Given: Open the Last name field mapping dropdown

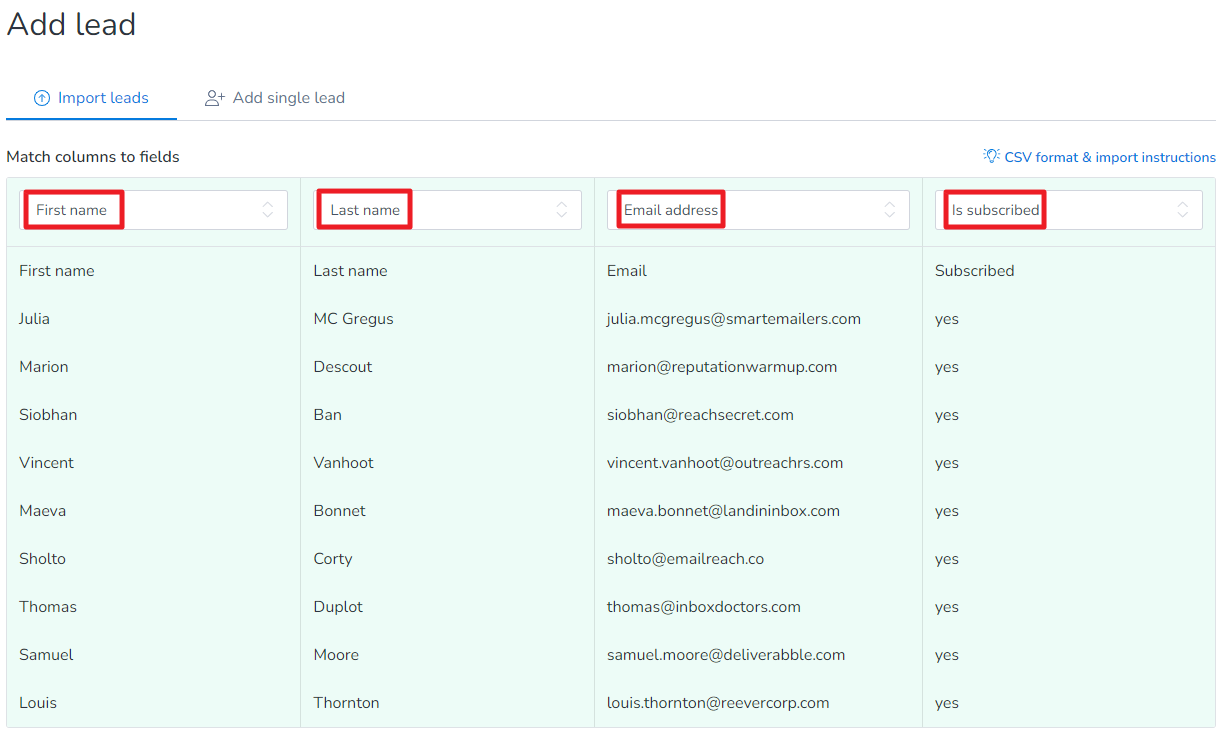Looking at the screenshot, I should coord(447,210).
